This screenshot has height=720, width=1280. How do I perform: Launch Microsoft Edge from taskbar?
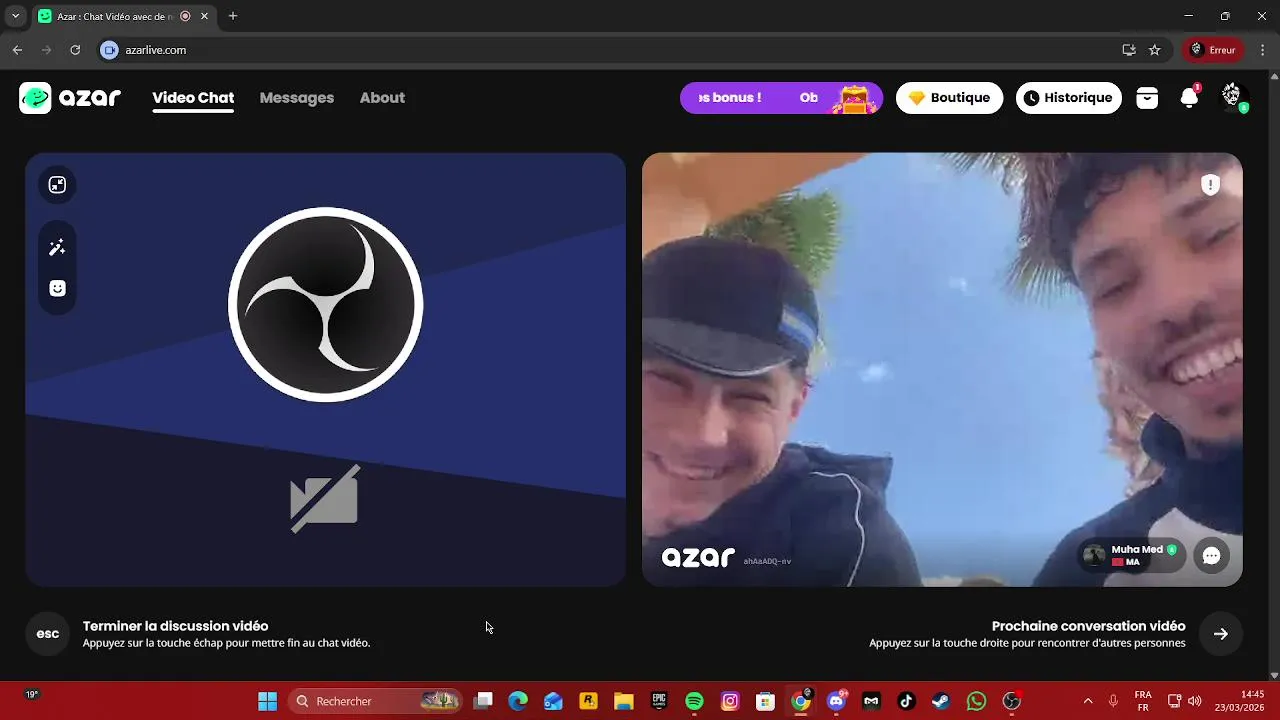pyautogui.click(x=518, y=701)
